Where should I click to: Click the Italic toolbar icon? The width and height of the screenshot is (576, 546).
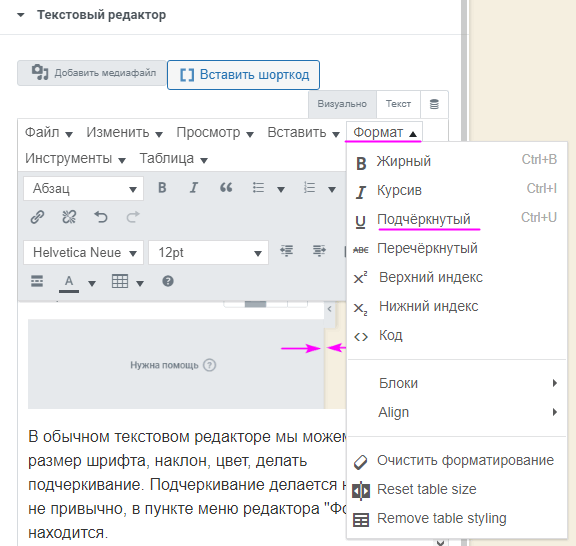194,188
